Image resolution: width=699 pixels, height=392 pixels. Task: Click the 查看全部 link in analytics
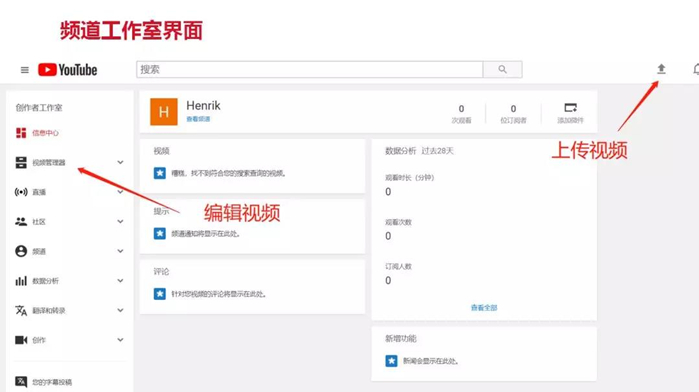484,308
